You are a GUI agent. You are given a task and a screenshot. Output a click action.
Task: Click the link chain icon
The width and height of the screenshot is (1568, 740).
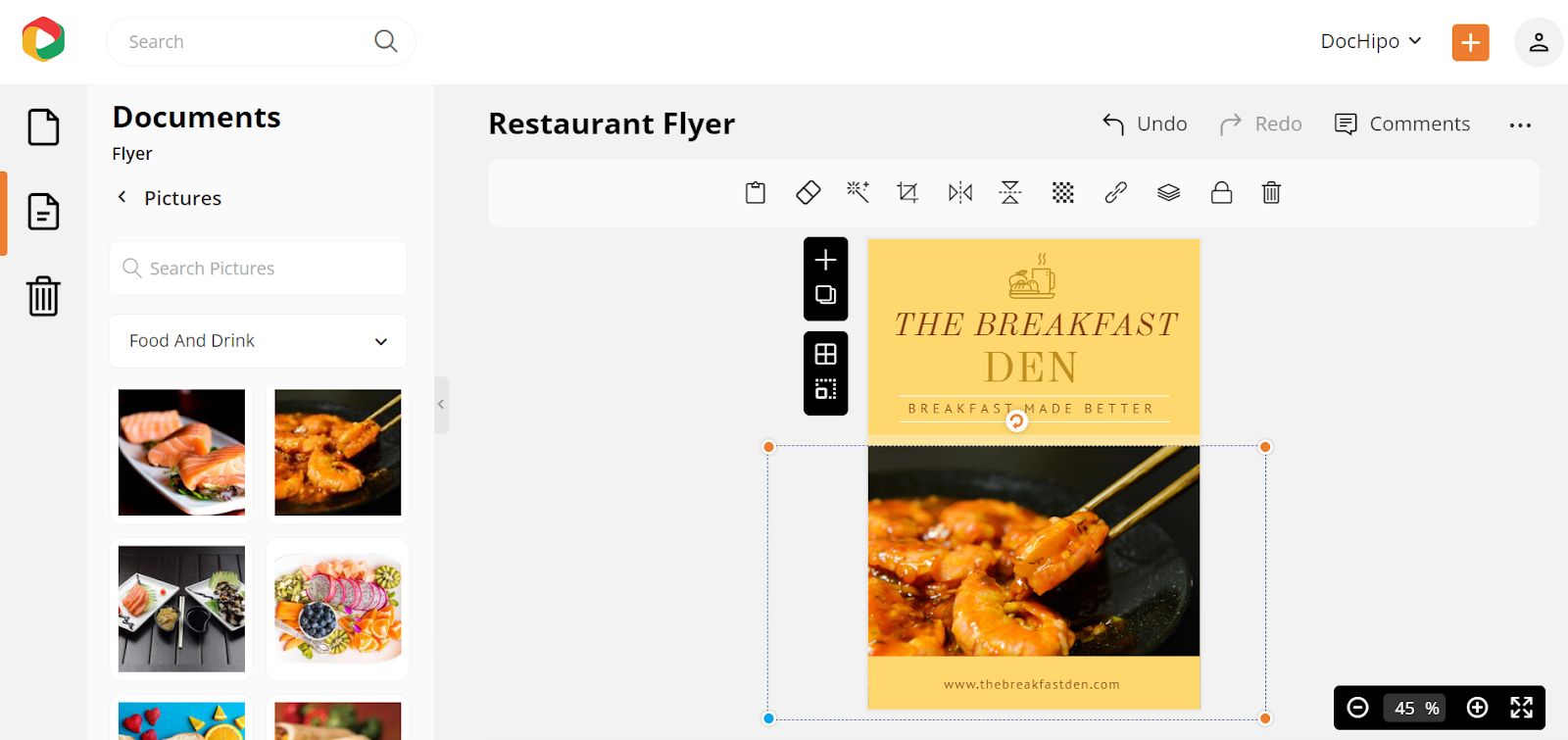pos(1115,193)
